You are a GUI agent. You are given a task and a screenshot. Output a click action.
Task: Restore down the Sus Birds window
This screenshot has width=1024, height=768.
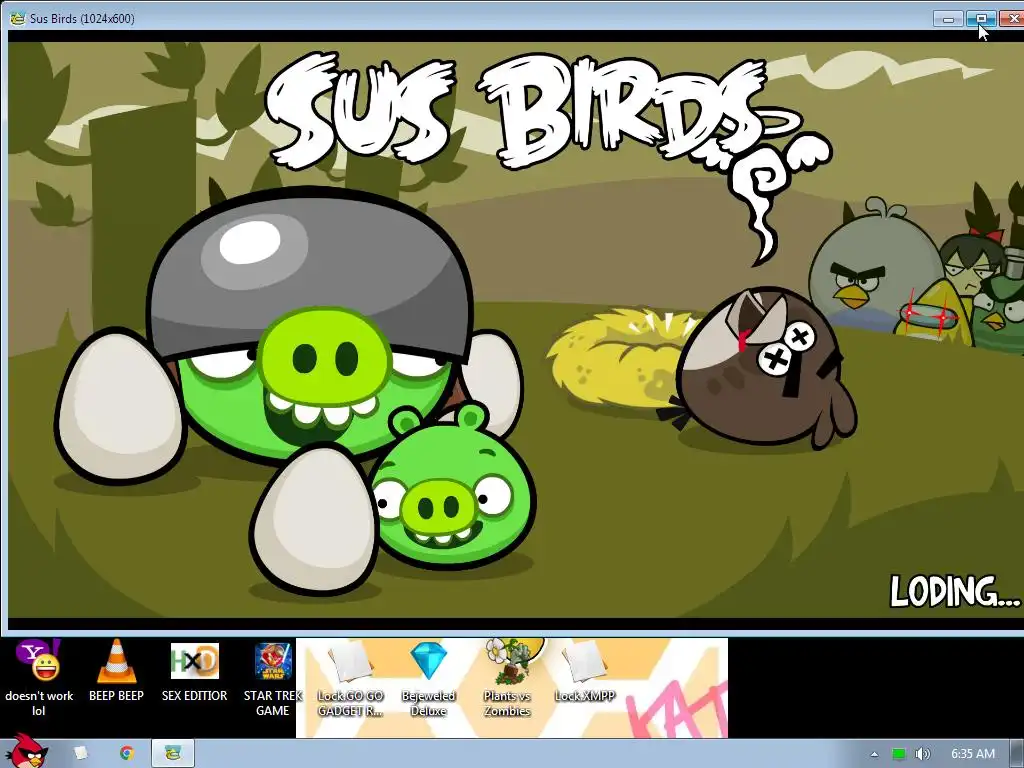pyautogui.click(x=981, y=19)
